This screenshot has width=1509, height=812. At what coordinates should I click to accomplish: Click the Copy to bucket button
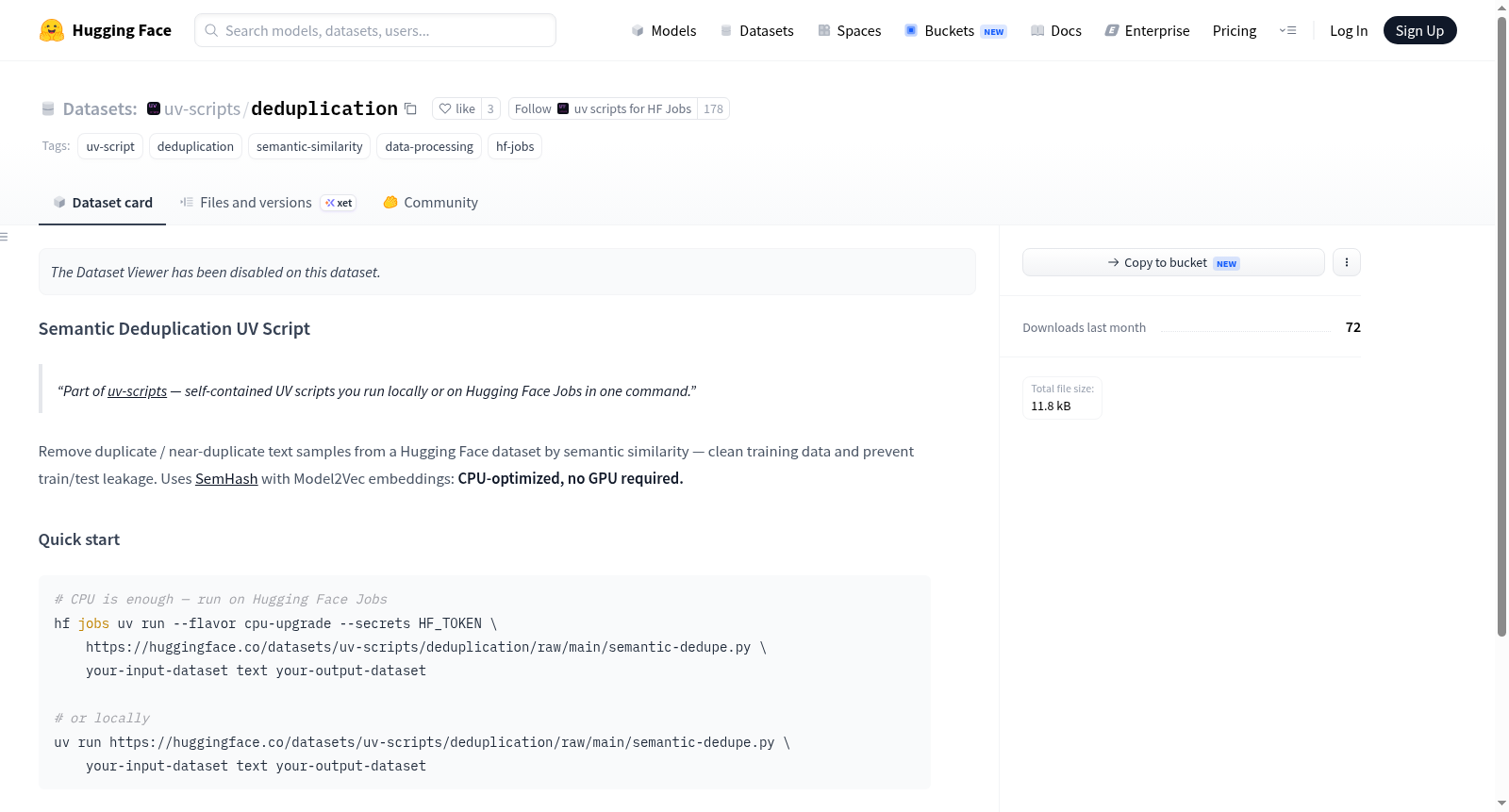(x=1173, y=262)
